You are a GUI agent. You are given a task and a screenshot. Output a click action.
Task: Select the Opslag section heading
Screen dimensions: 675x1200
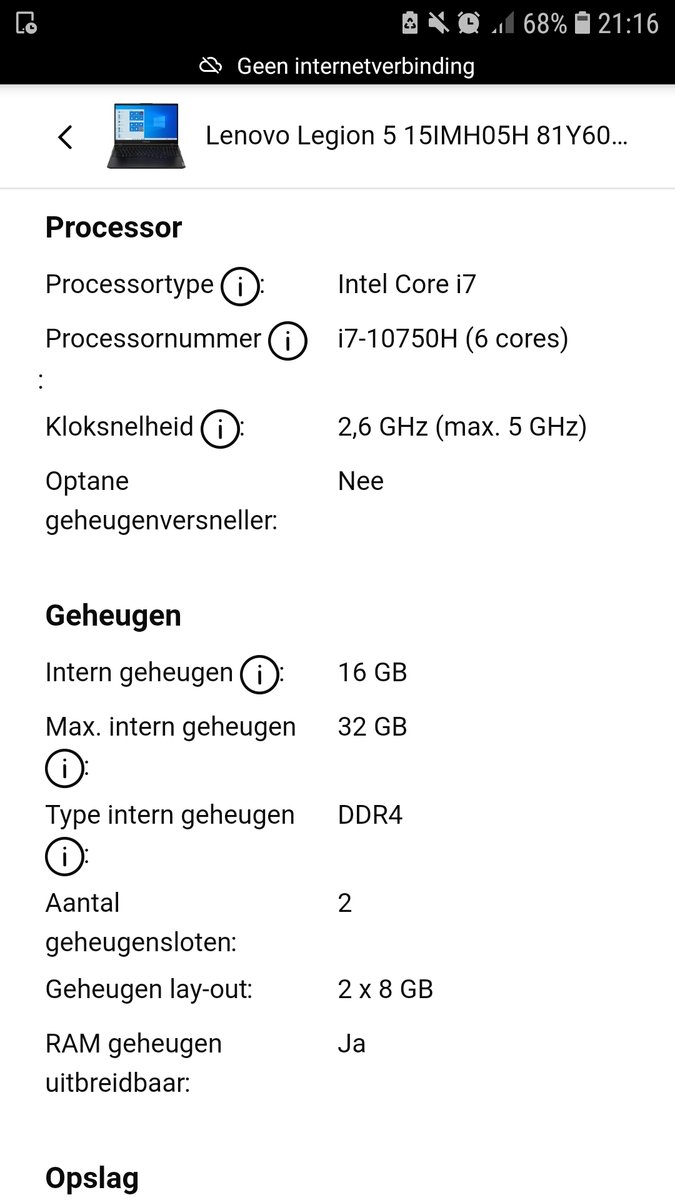[92, 1179]
